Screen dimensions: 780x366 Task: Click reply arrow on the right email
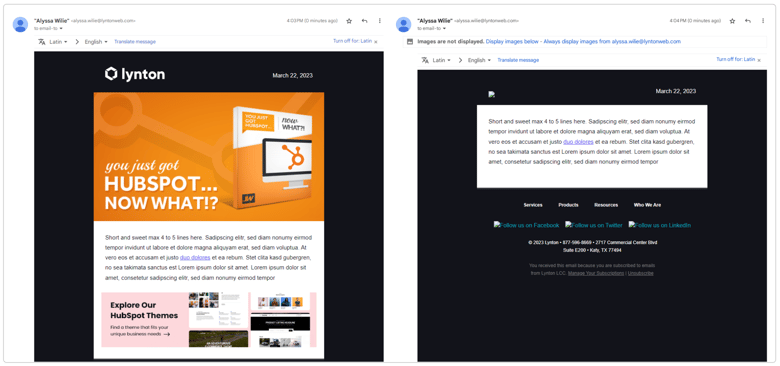tap(748, 21)
